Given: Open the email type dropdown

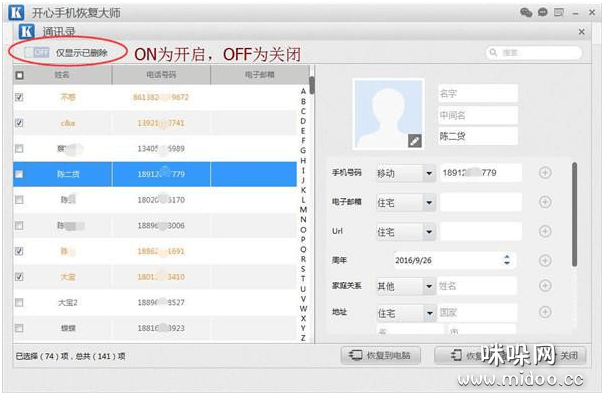Looking at the screenshot, I should [406, 202].
